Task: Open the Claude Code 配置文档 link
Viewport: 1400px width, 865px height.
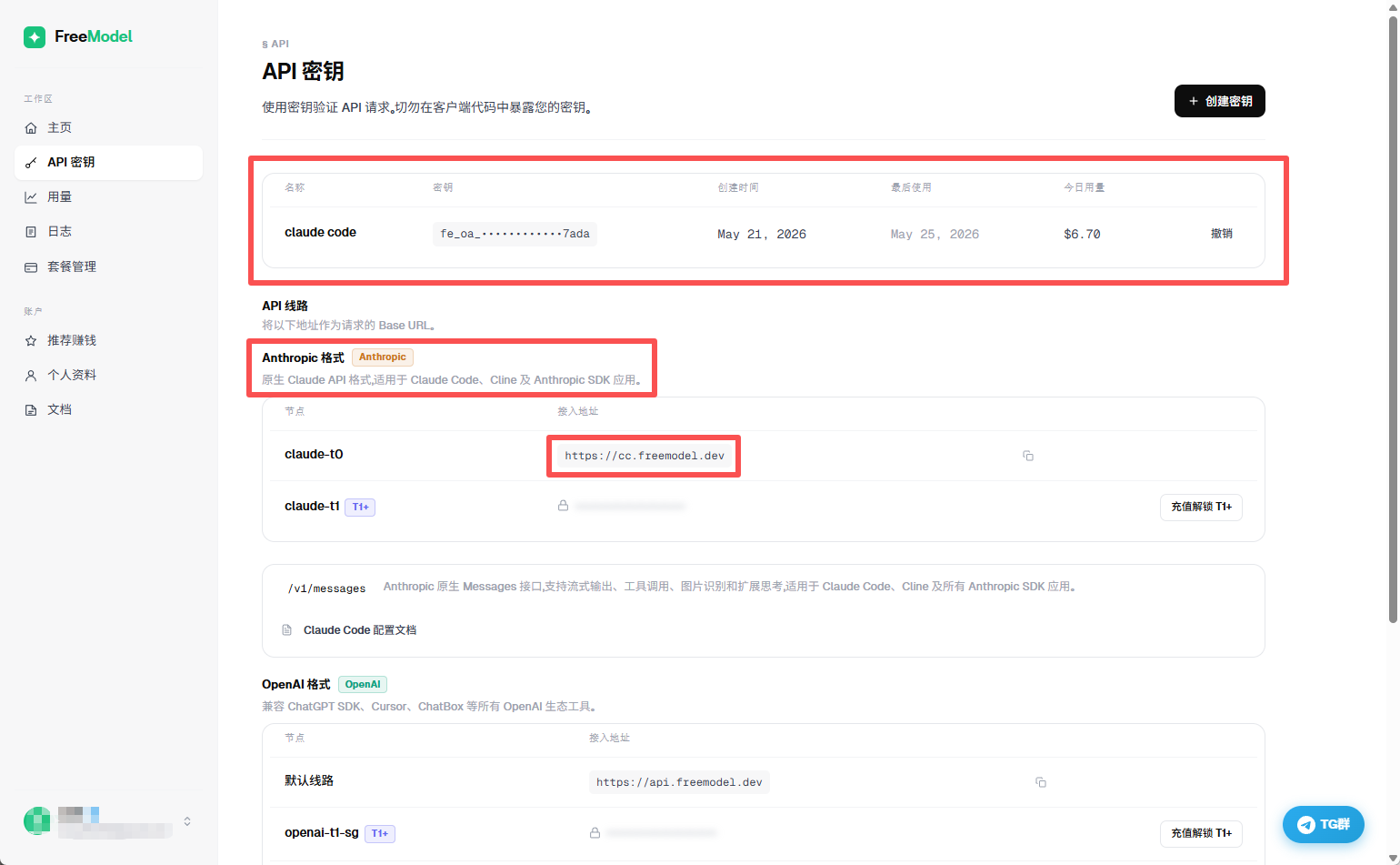Action: coord(360,629)
